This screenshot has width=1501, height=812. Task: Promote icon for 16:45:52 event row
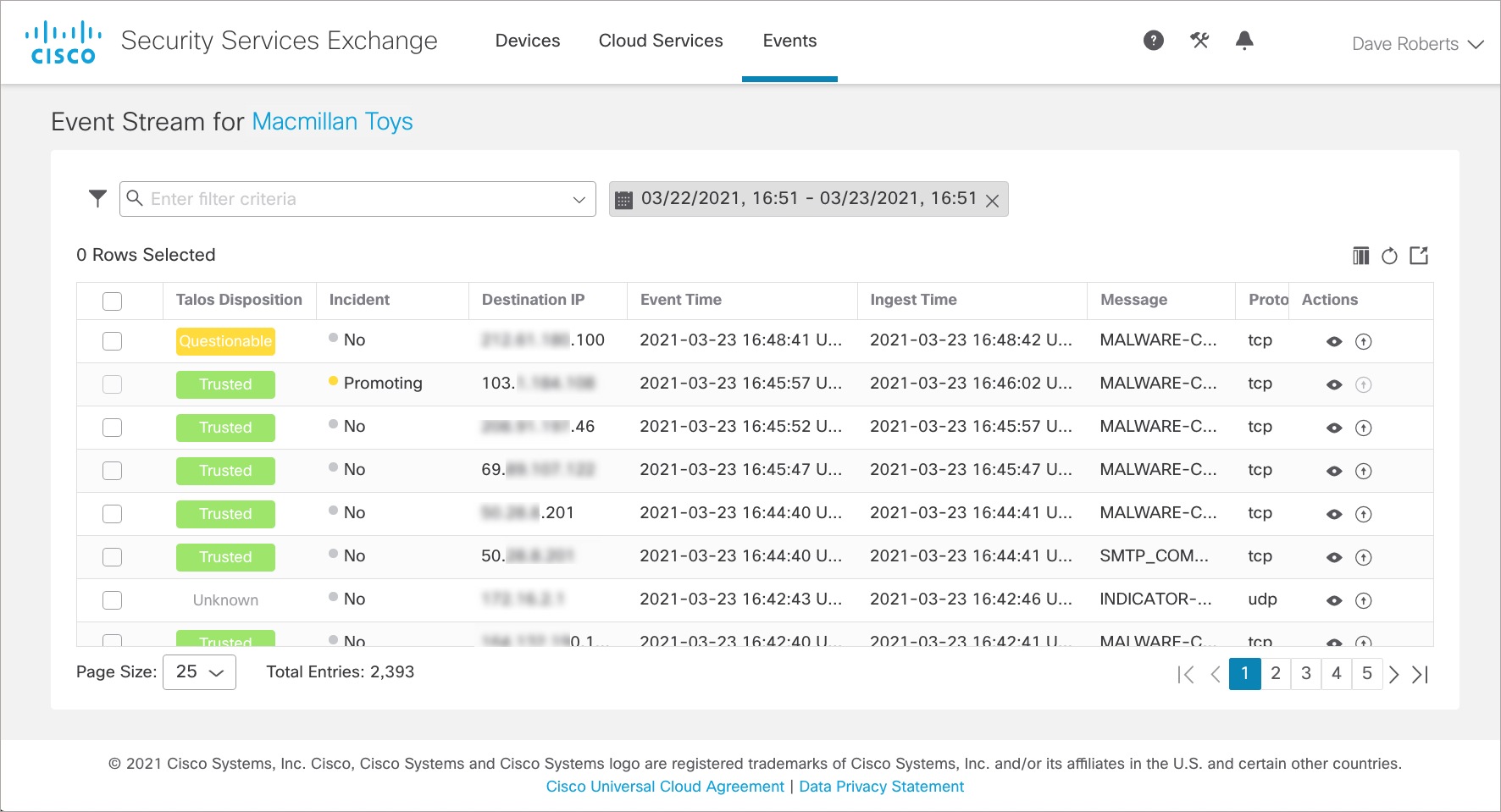point(1363,428)
